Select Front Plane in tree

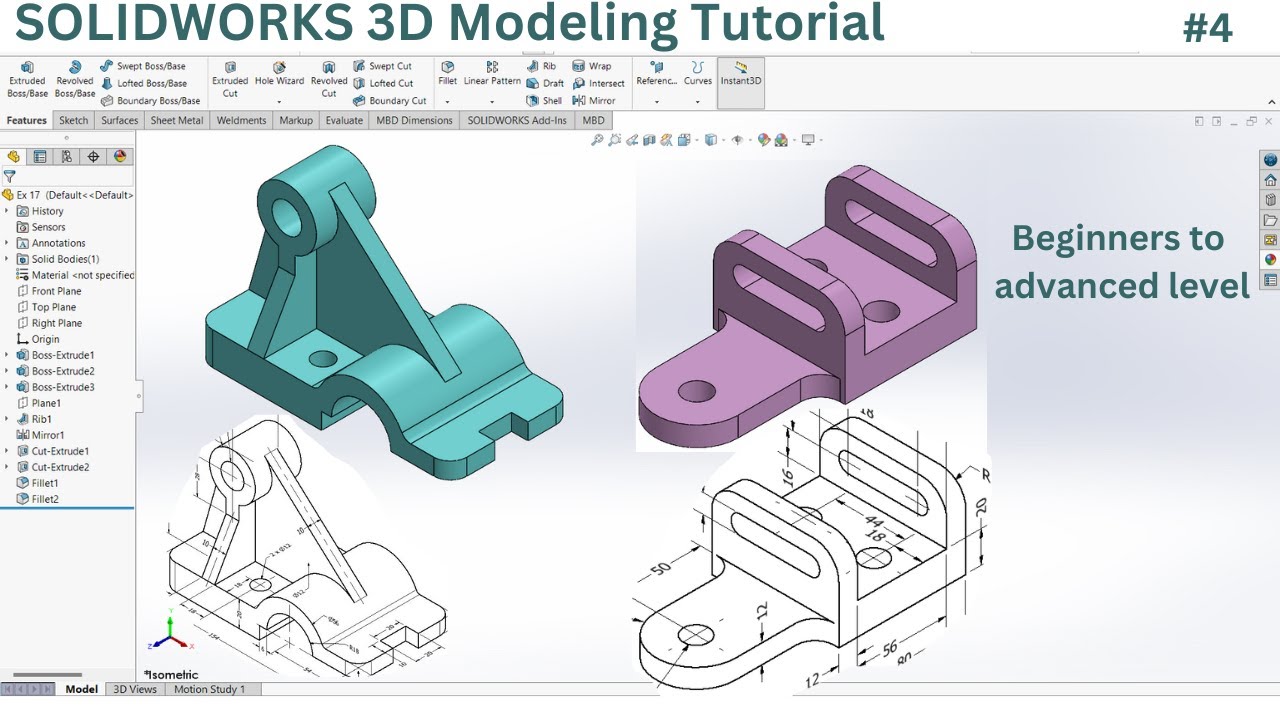[x=49, y=291]
